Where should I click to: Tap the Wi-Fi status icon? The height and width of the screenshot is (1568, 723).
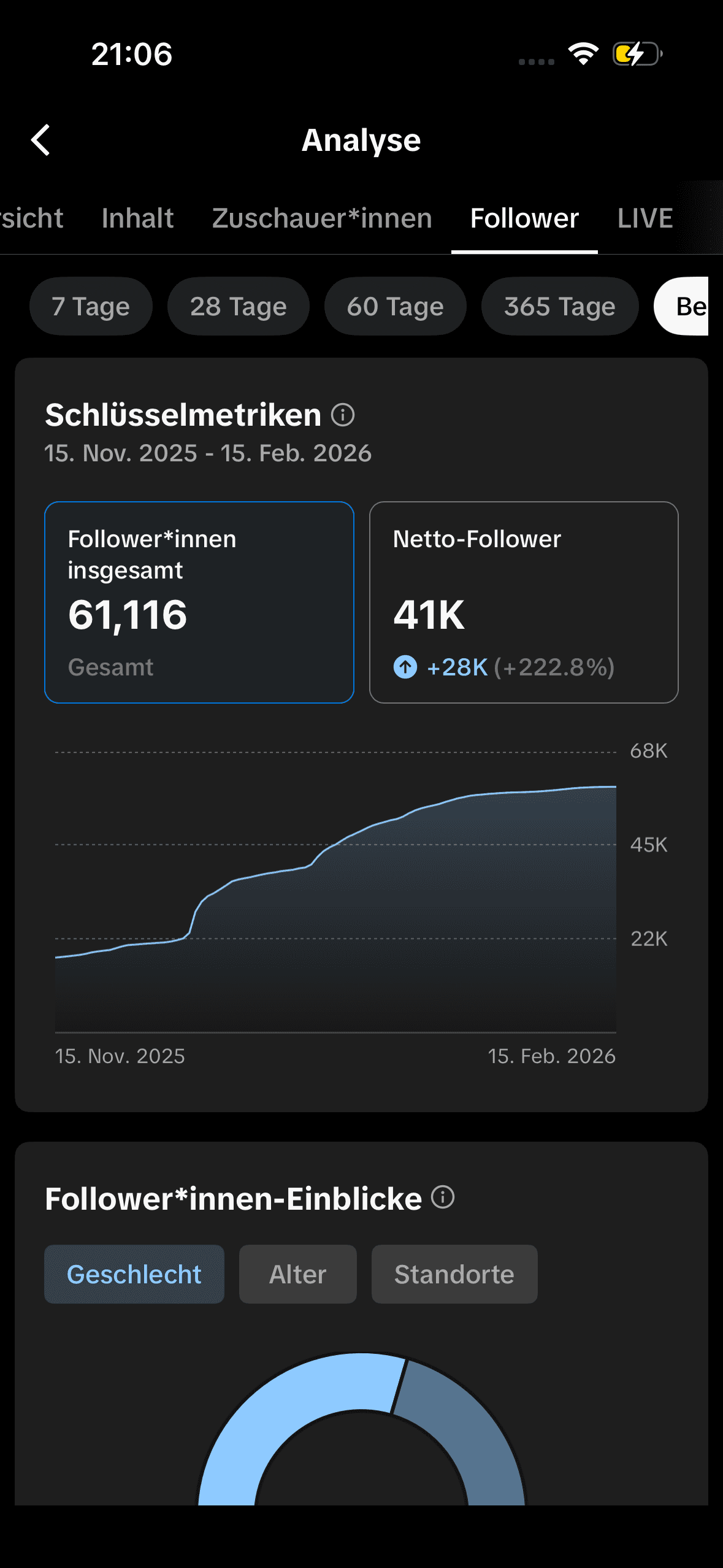583,54
